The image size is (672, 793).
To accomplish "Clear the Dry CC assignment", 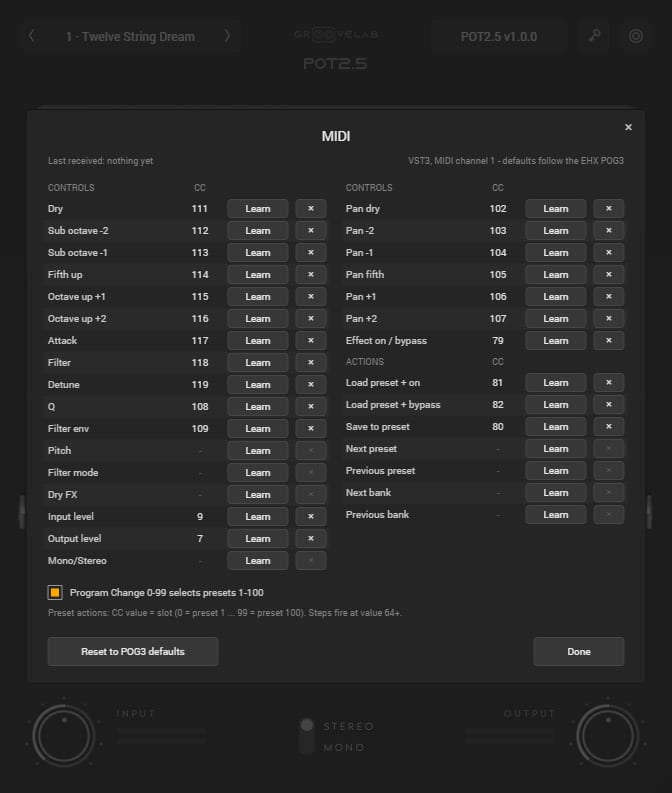I will click(310, 208).
